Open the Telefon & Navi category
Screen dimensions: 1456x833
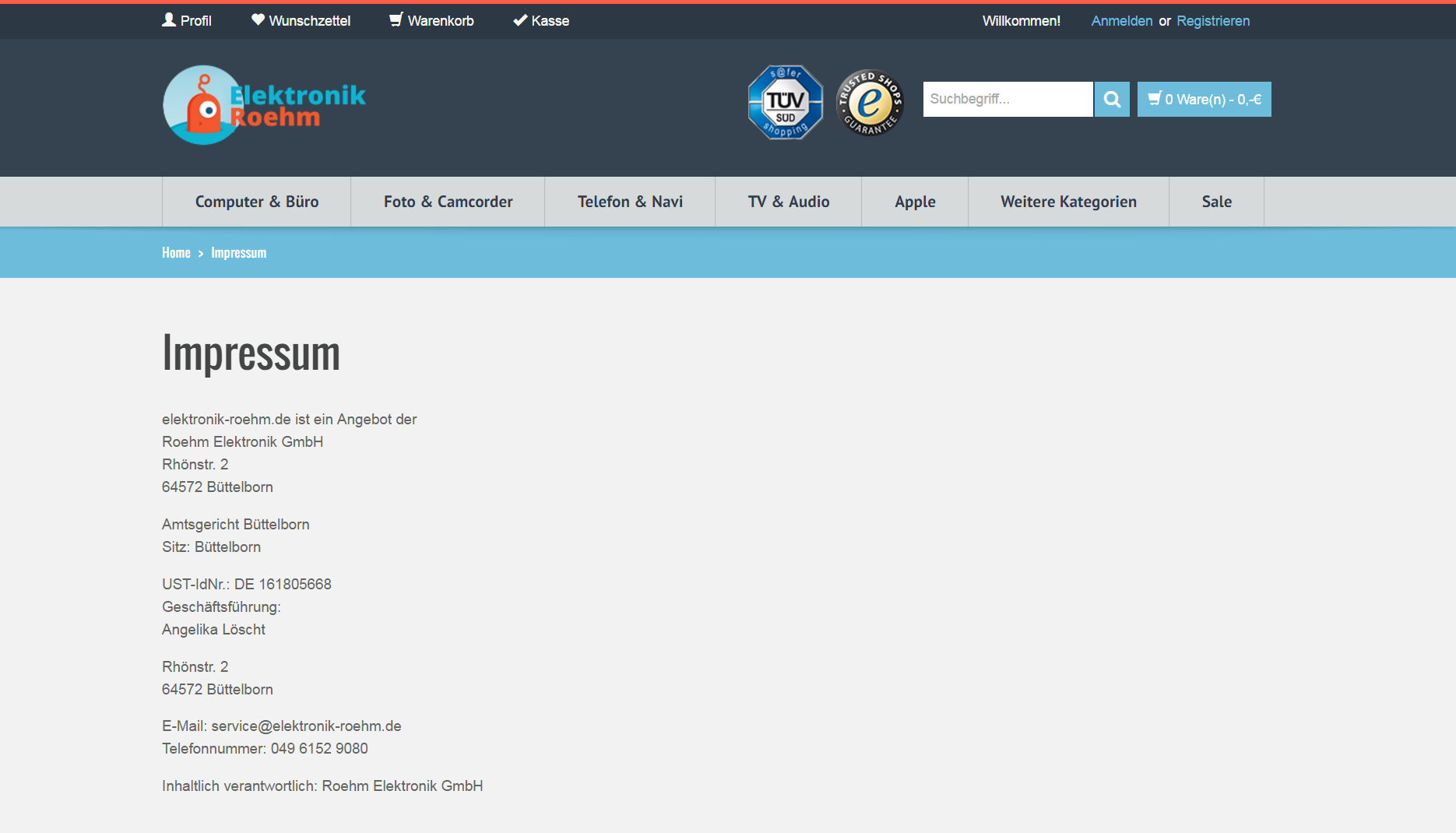coord(630,202)
